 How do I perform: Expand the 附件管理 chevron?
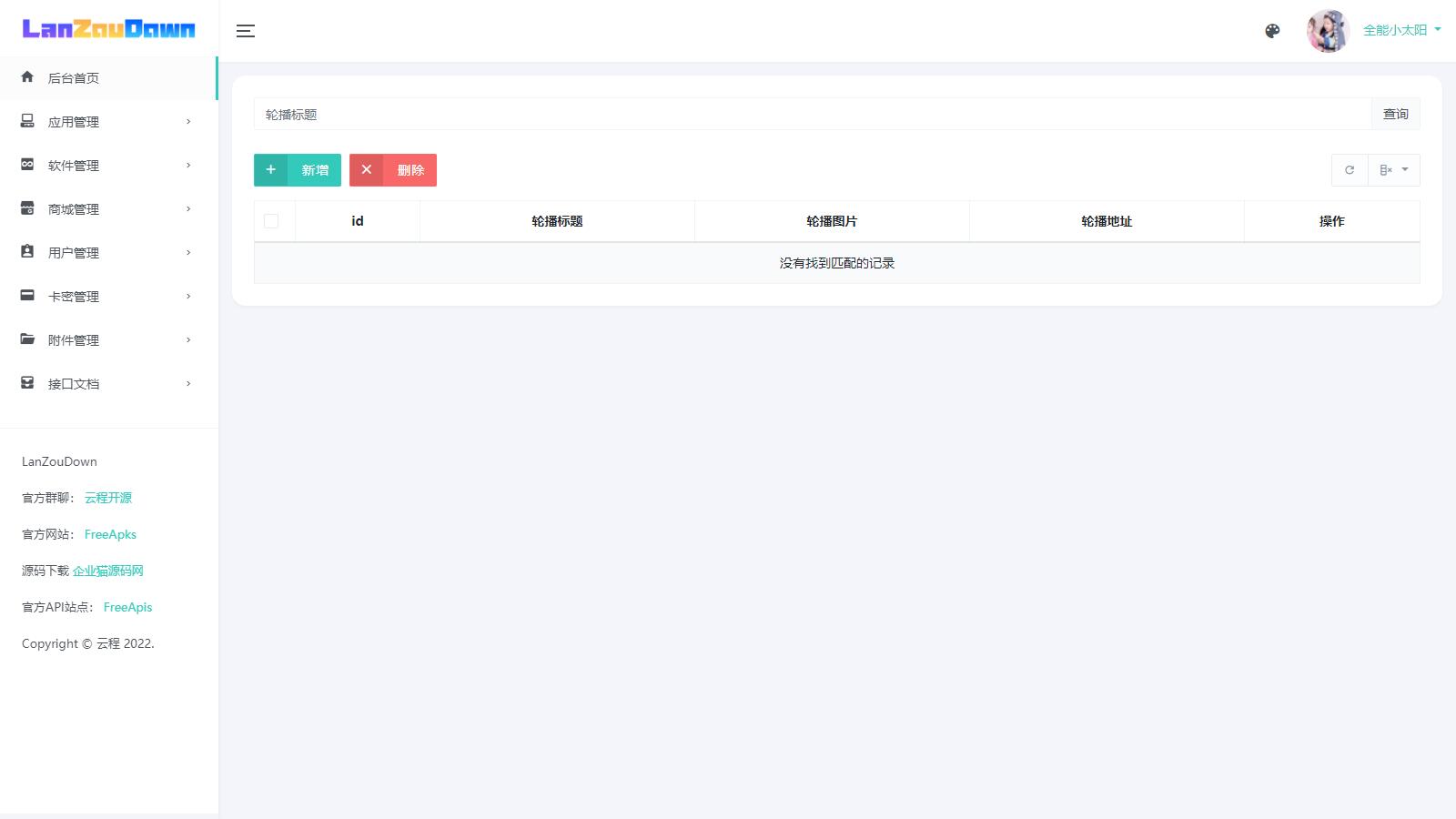coord(188,340)
